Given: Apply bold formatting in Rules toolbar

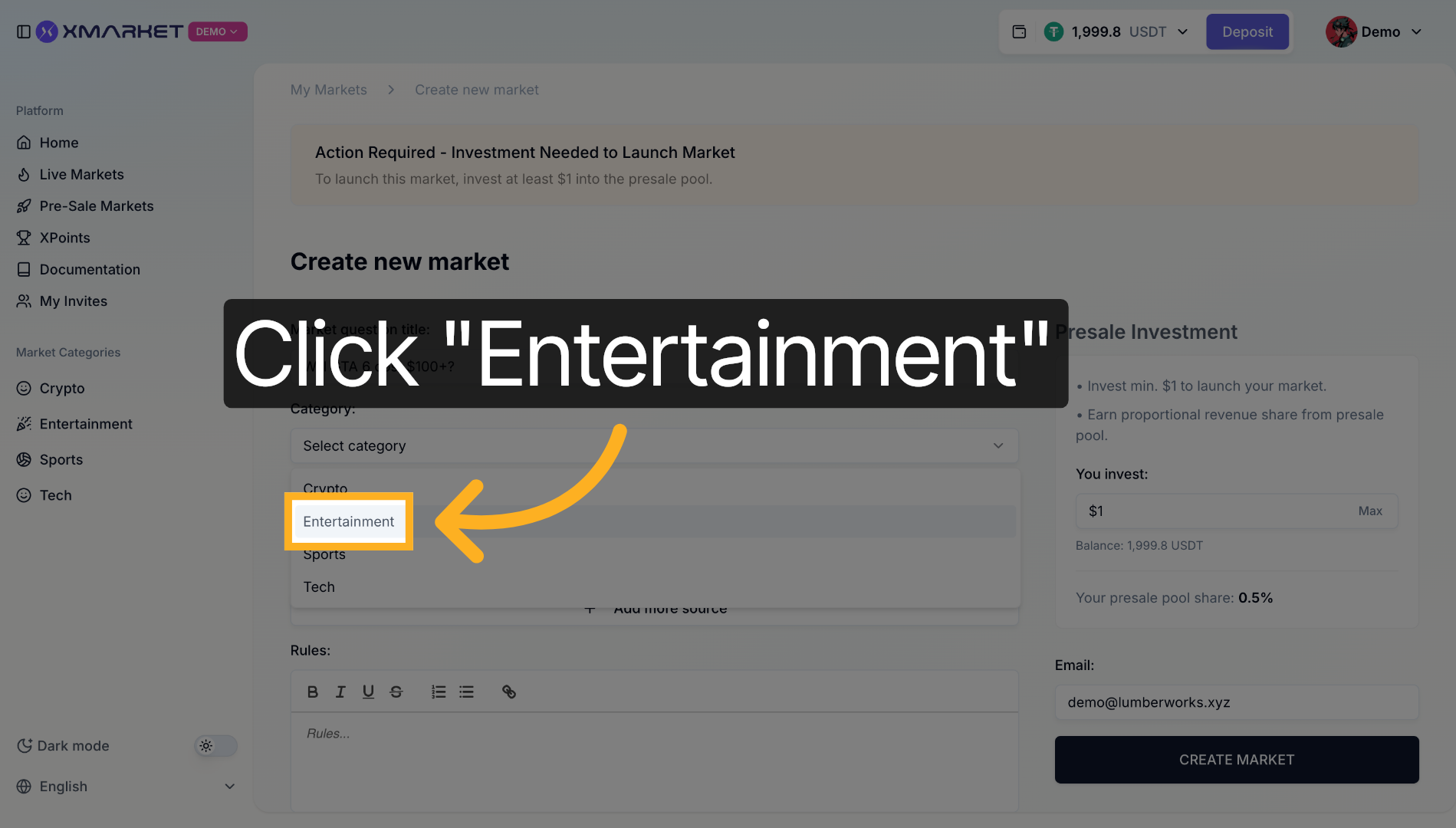Looking at the screenshot, I should click(312, 692).
